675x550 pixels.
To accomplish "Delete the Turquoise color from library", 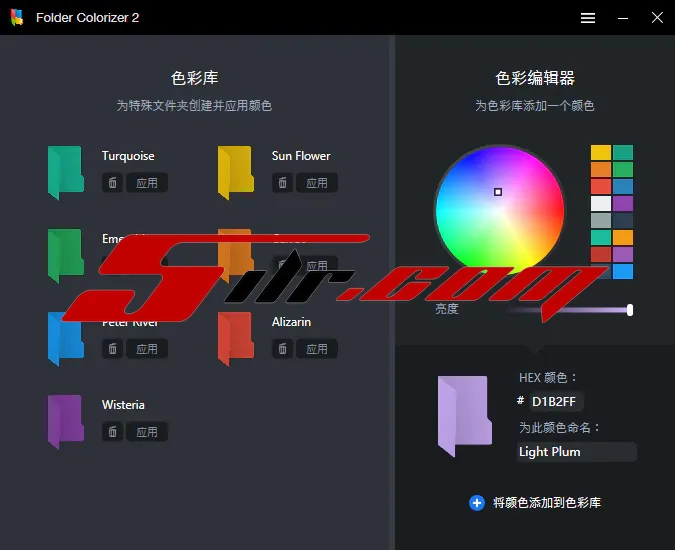I will 113,183.
